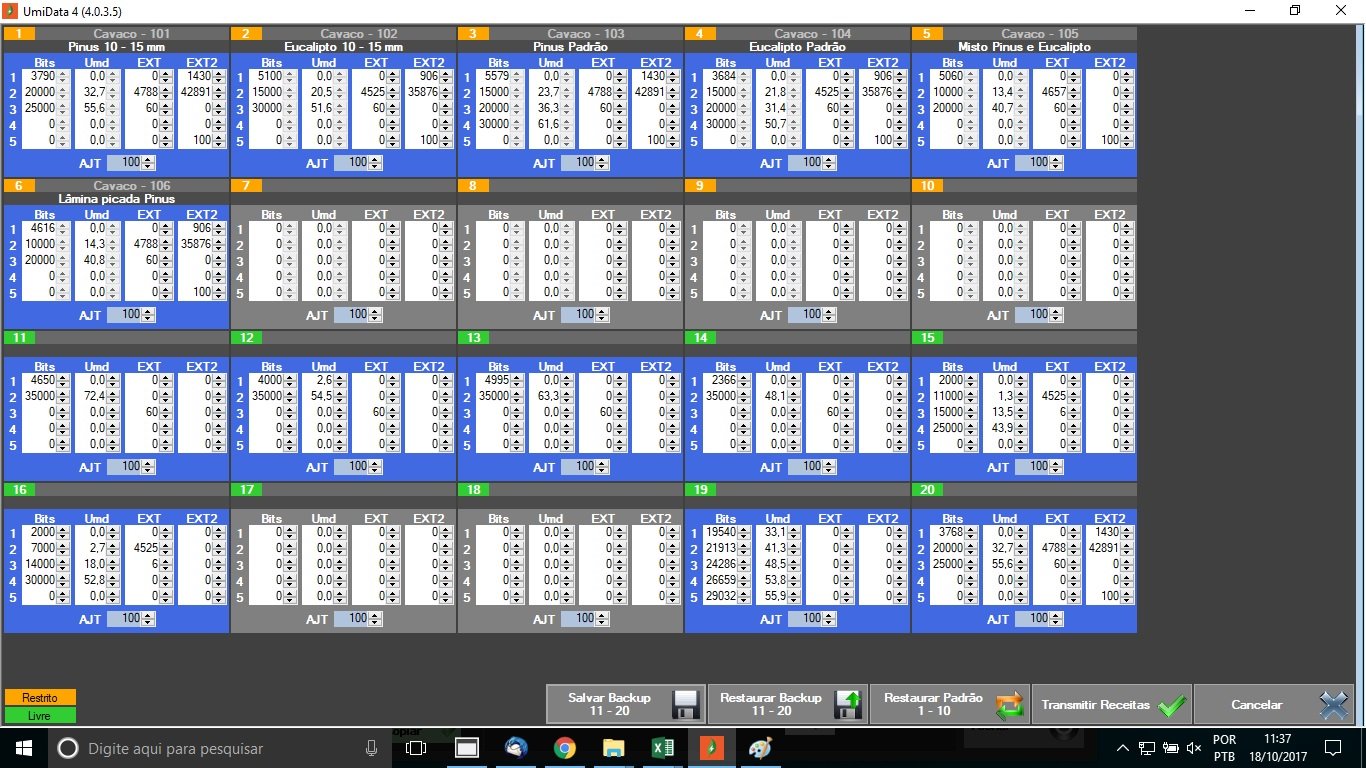Open Paint from the taskbar
Image resolution: width=1366 pixels, height=768 pixels.
(x=760, y=748)
